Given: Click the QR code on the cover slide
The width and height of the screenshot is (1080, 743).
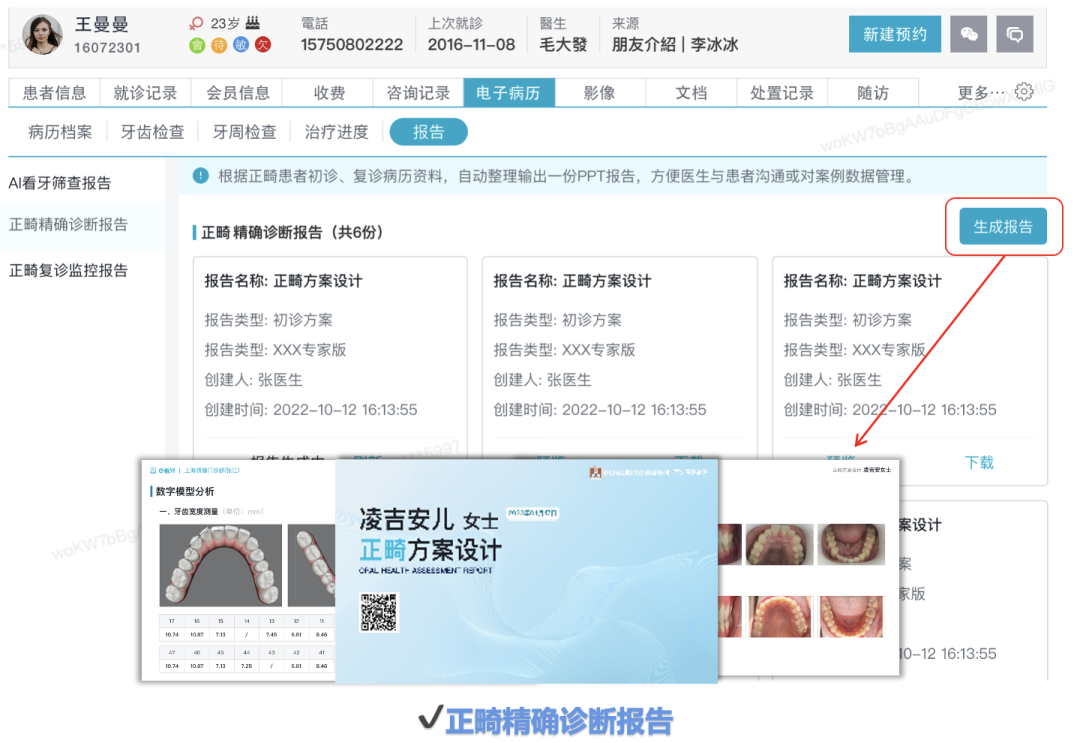Looking at the screenshot, I should (378, 612).
